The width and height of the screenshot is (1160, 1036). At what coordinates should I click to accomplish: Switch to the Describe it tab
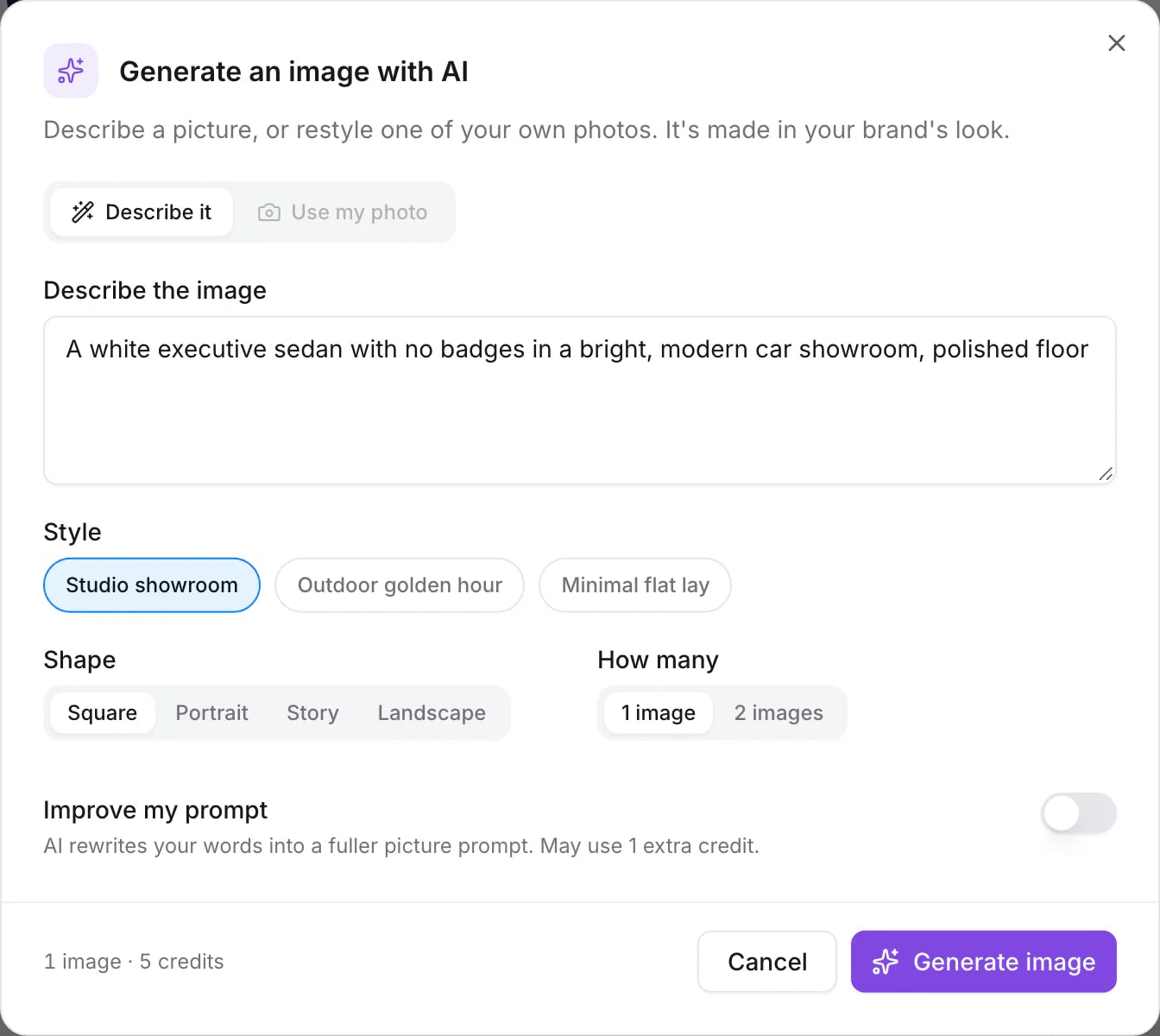(x=142, y=212)
